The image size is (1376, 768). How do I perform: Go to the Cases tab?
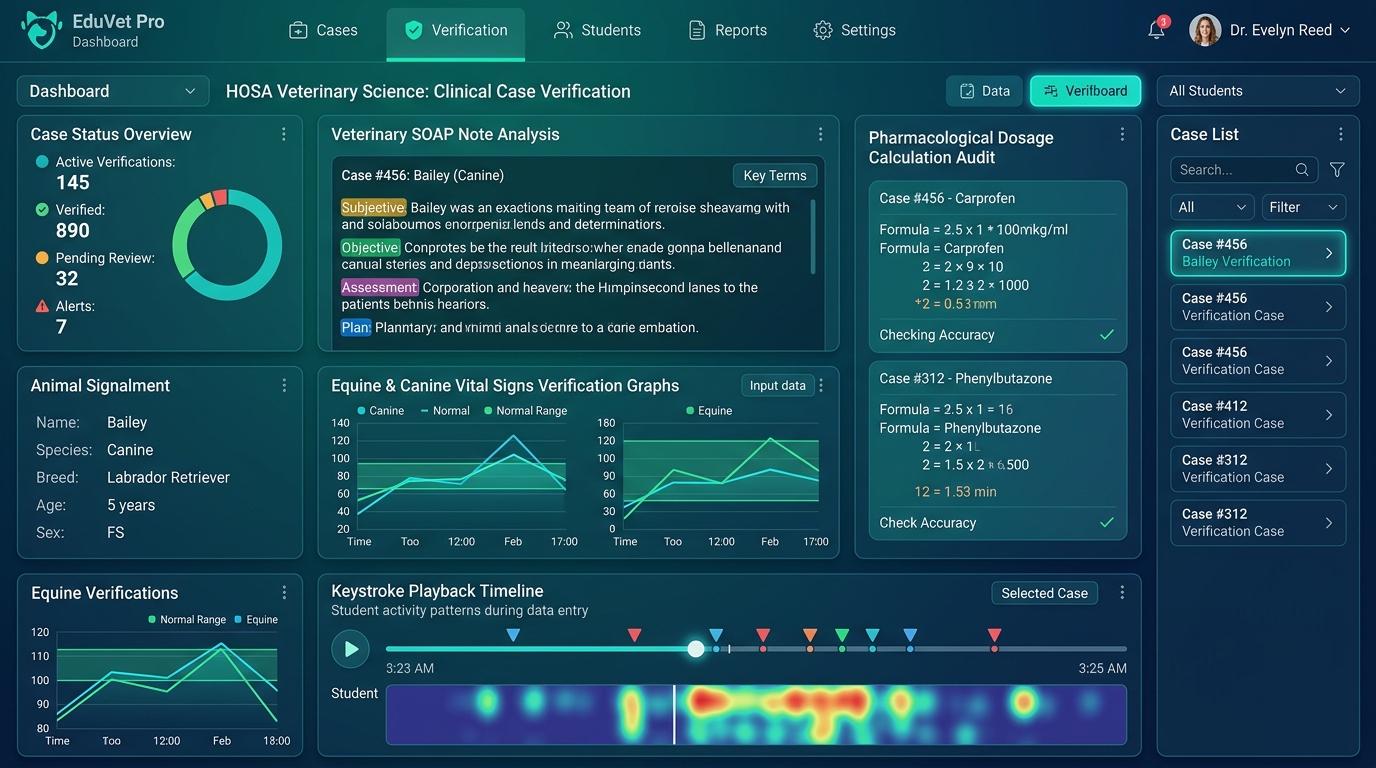(323, 30)
